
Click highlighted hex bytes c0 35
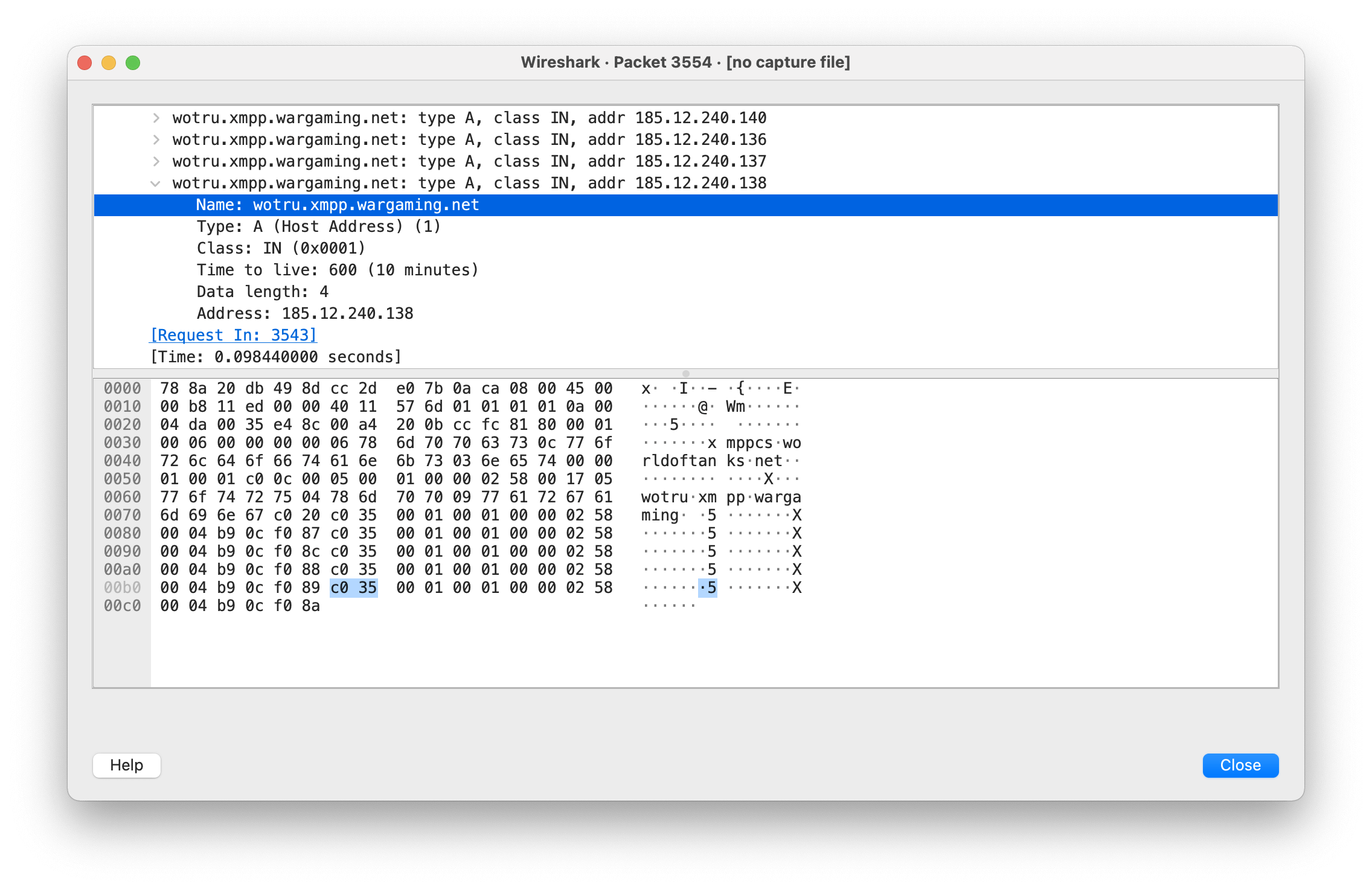click(x=353, y=587)
